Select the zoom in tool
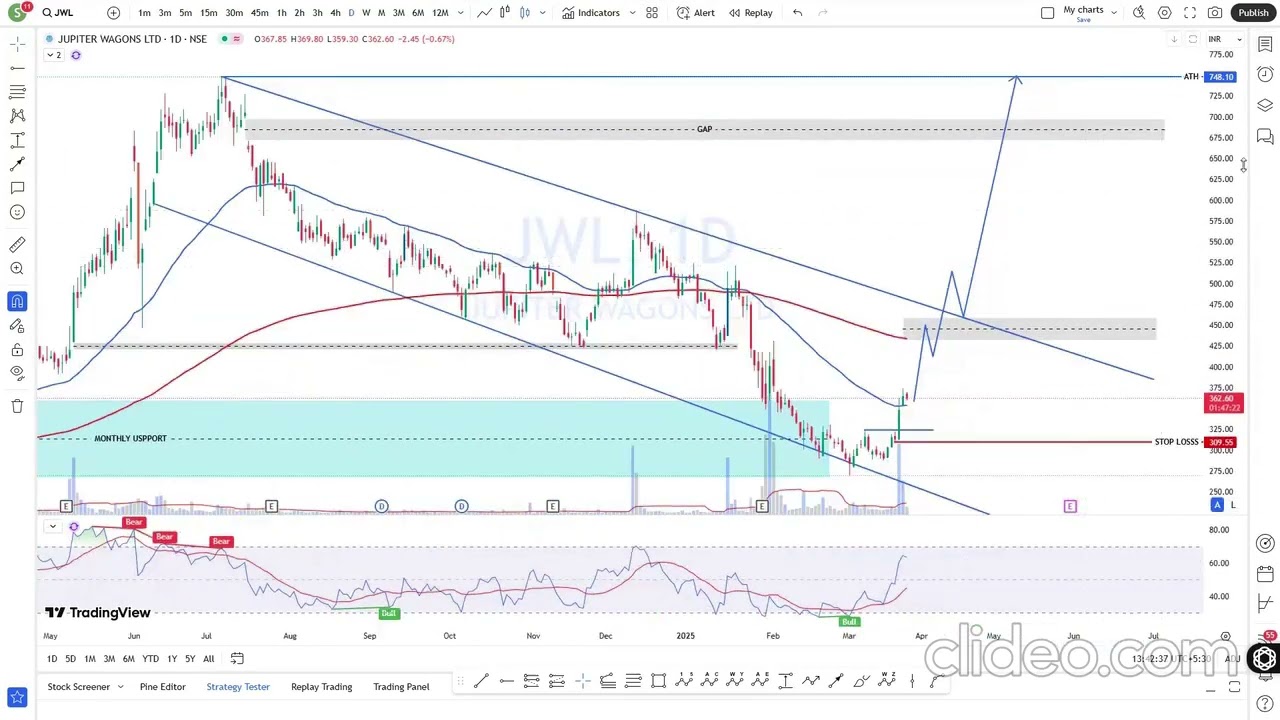The height and width of the screenshot is (720, 1280). [17, 269]
